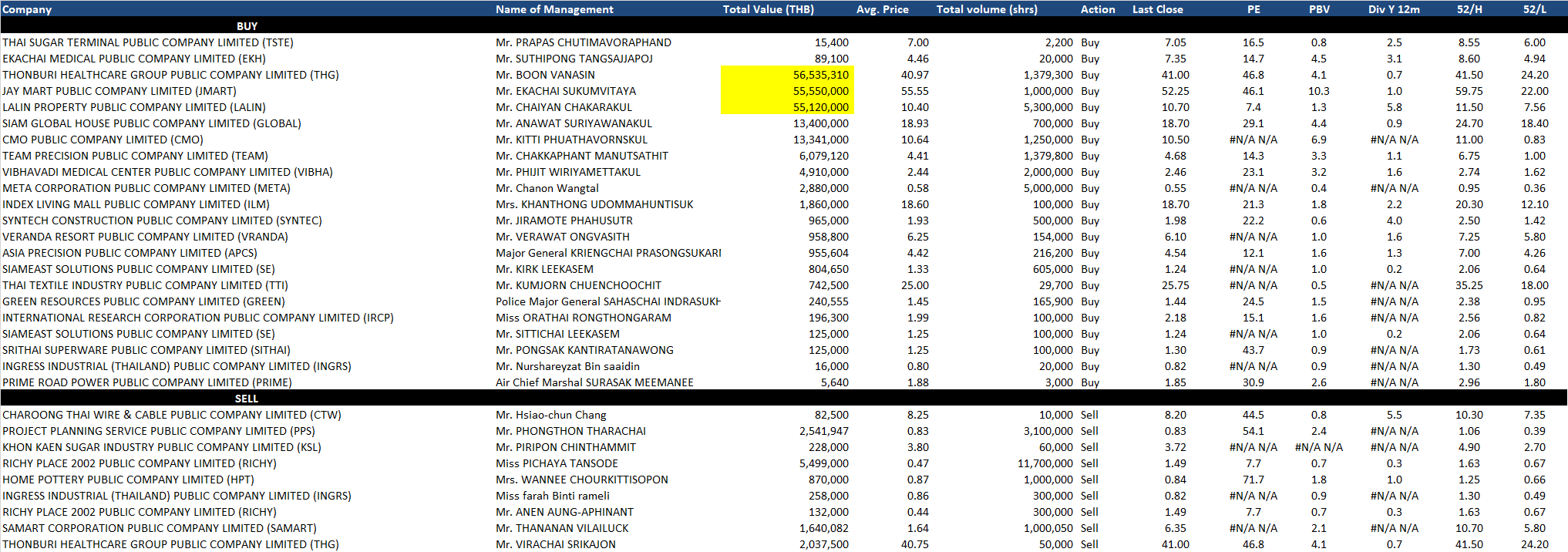Image resolution: width=1568 pixels, height=552 pixels.
Task: Click manager name Mr. Chanon Wangtal
Action: coord(547,188)
